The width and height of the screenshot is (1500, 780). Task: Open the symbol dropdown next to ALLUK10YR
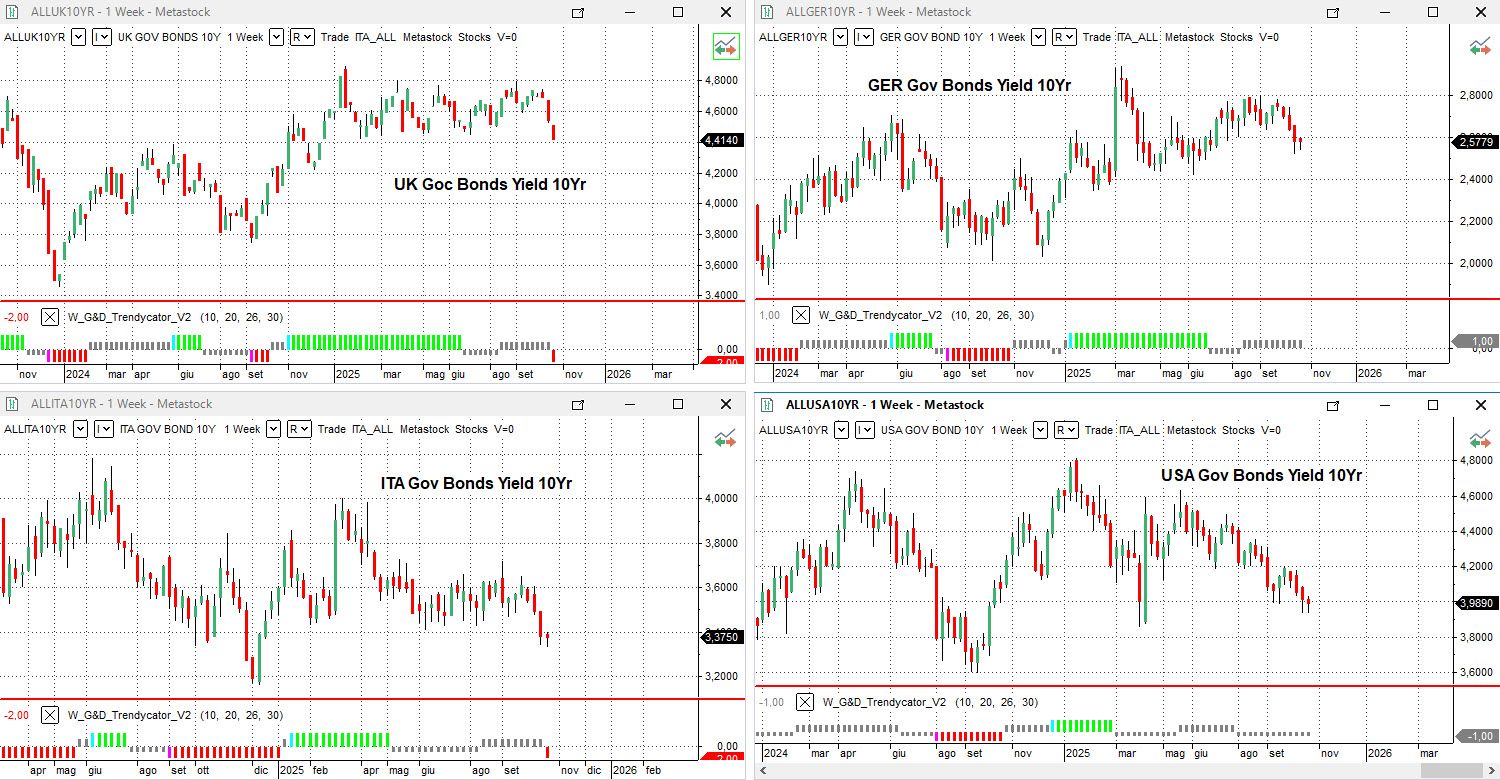point(78,37)
